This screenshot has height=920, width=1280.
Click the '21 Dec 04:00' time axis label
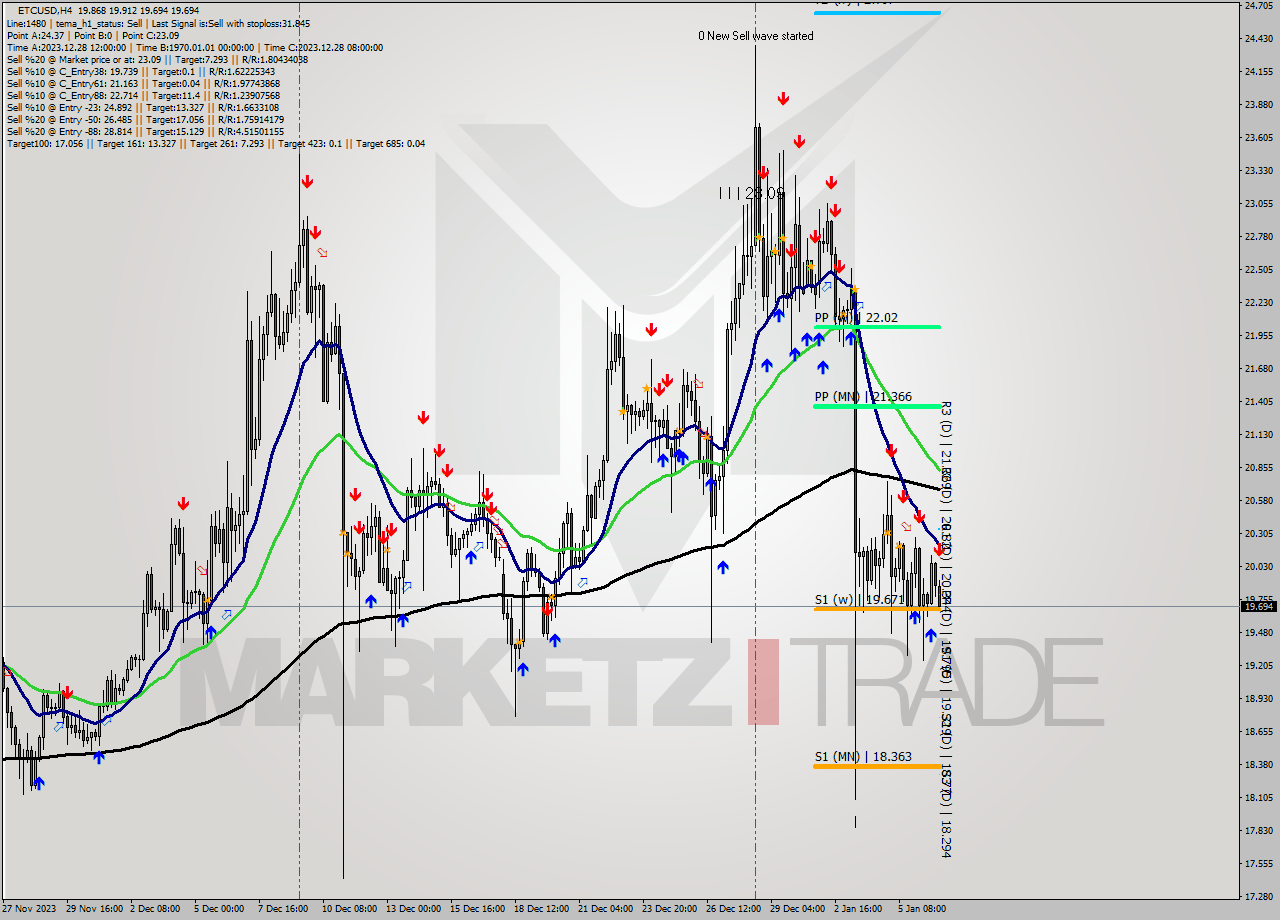604,909
